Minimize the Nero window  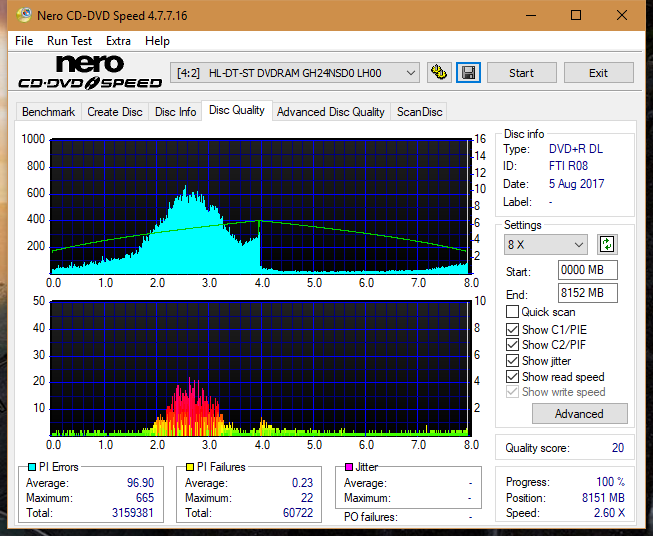(531, 15)
